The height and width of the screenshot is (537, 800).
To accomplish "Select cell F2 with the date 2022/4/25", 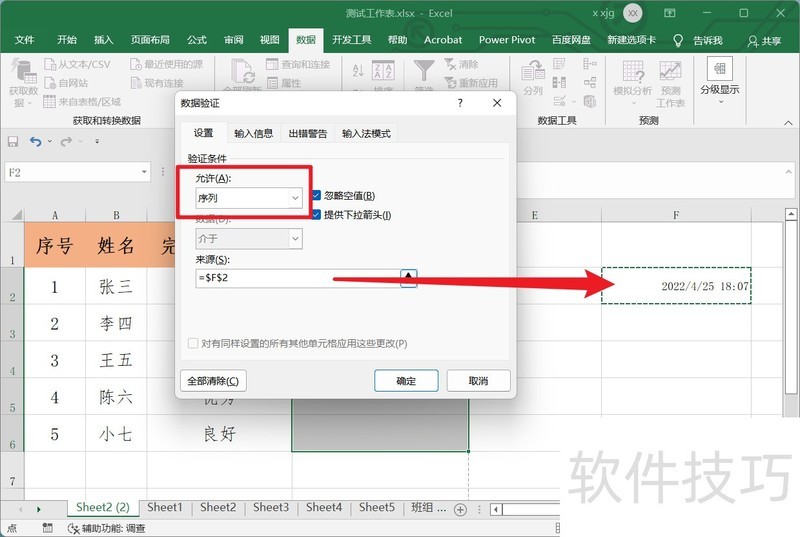I will coord(676,286).
